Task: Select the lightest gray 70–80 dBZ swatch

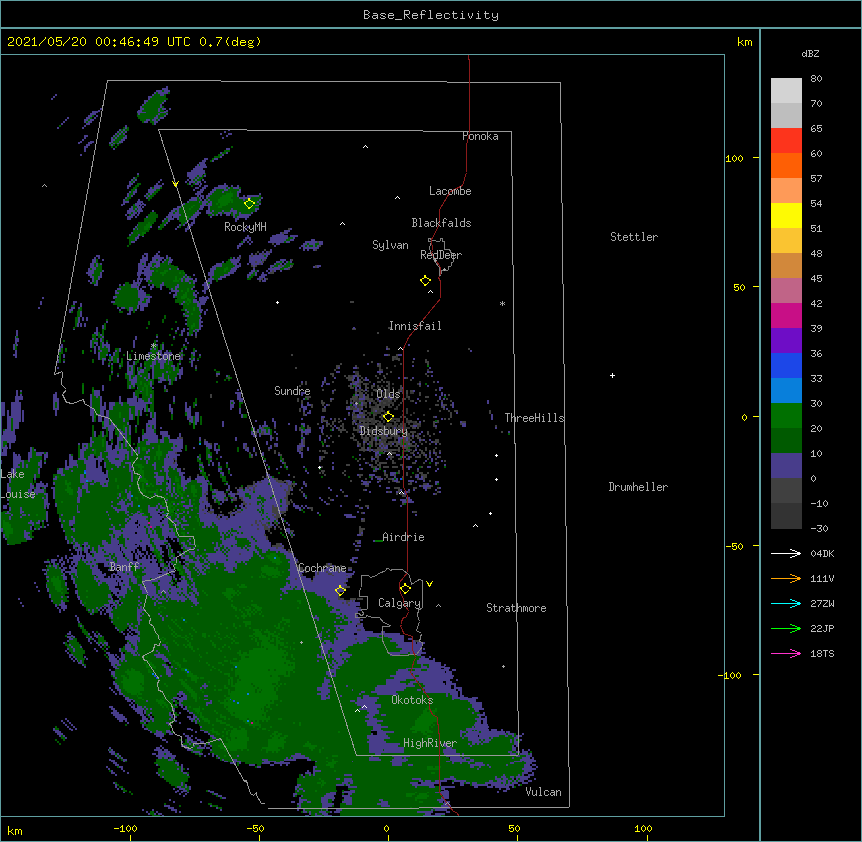Action: (x=786, y=91)
